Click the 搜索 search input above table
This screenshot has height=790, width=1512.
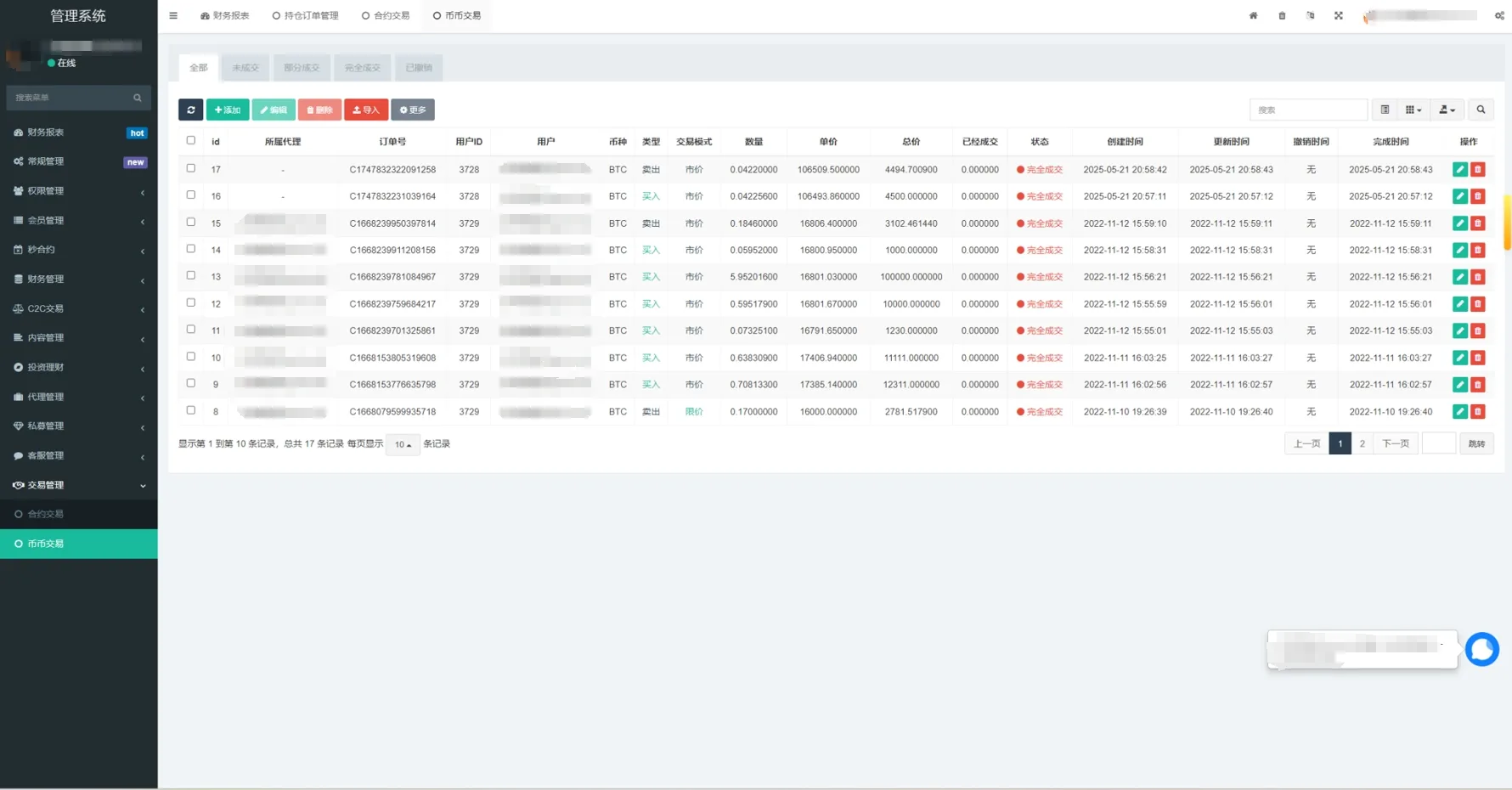tap(1307, 110)
